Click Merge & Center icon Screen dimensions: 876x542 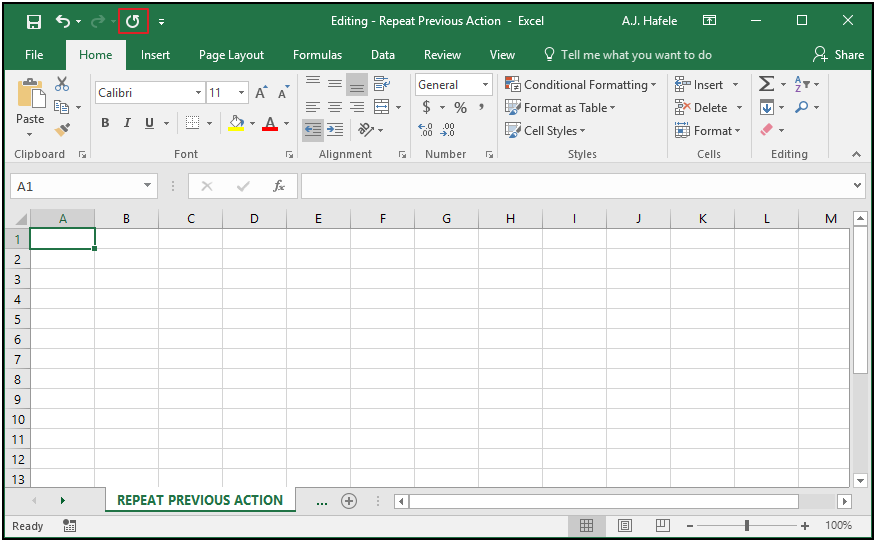coord(382,107)
